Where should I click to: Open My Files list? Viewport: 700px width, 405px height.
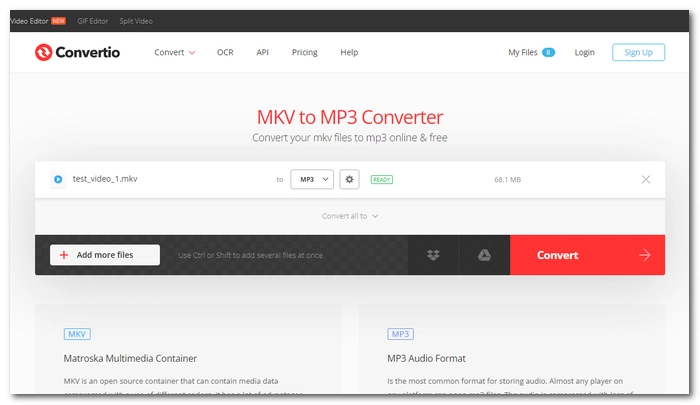[x=522, y=52]
